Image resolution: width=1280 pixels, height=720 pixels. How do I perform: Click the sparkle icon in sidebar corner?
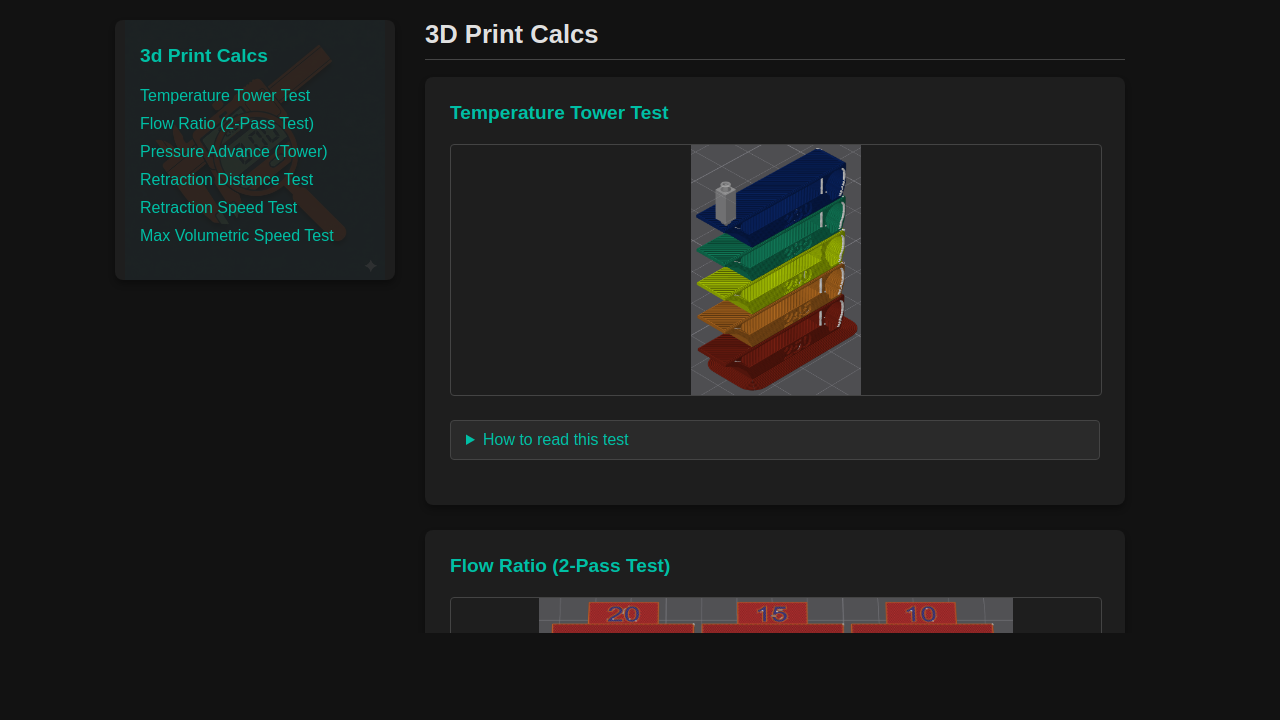pyautogui.click(x=371, y=266)
